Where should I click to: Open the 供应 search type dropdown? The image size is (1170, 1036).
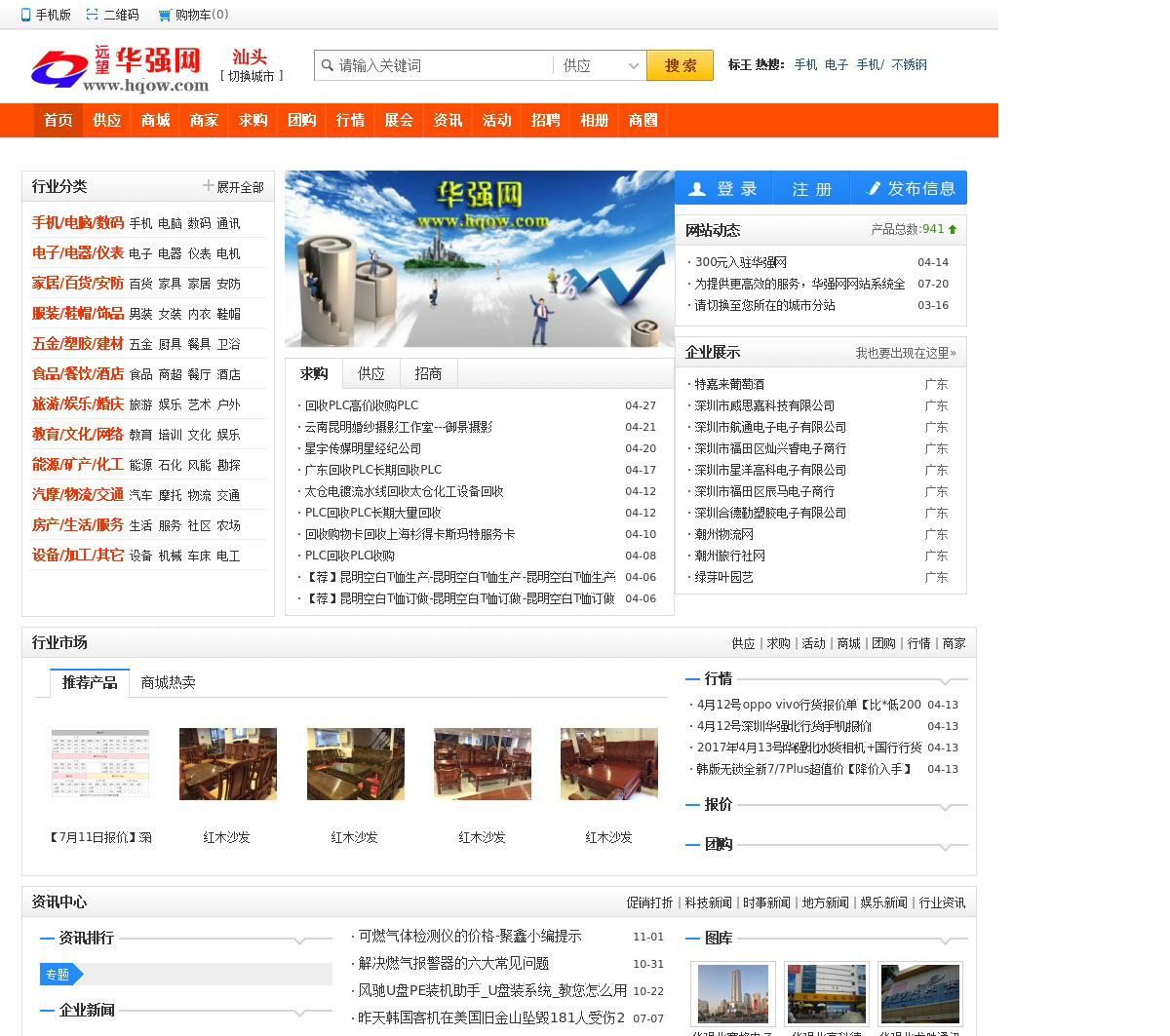599,65
